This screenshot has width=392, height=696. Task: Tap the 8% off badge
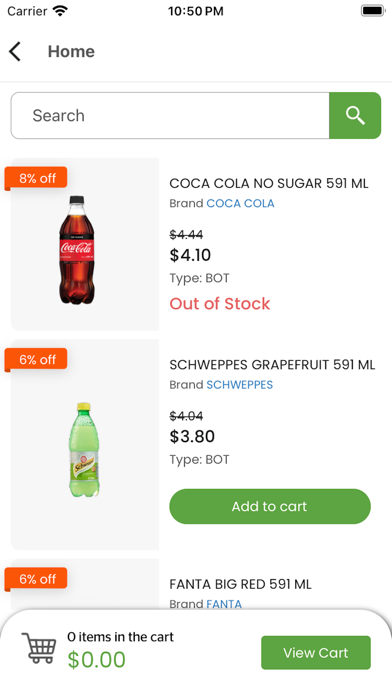tap(36, 178)
